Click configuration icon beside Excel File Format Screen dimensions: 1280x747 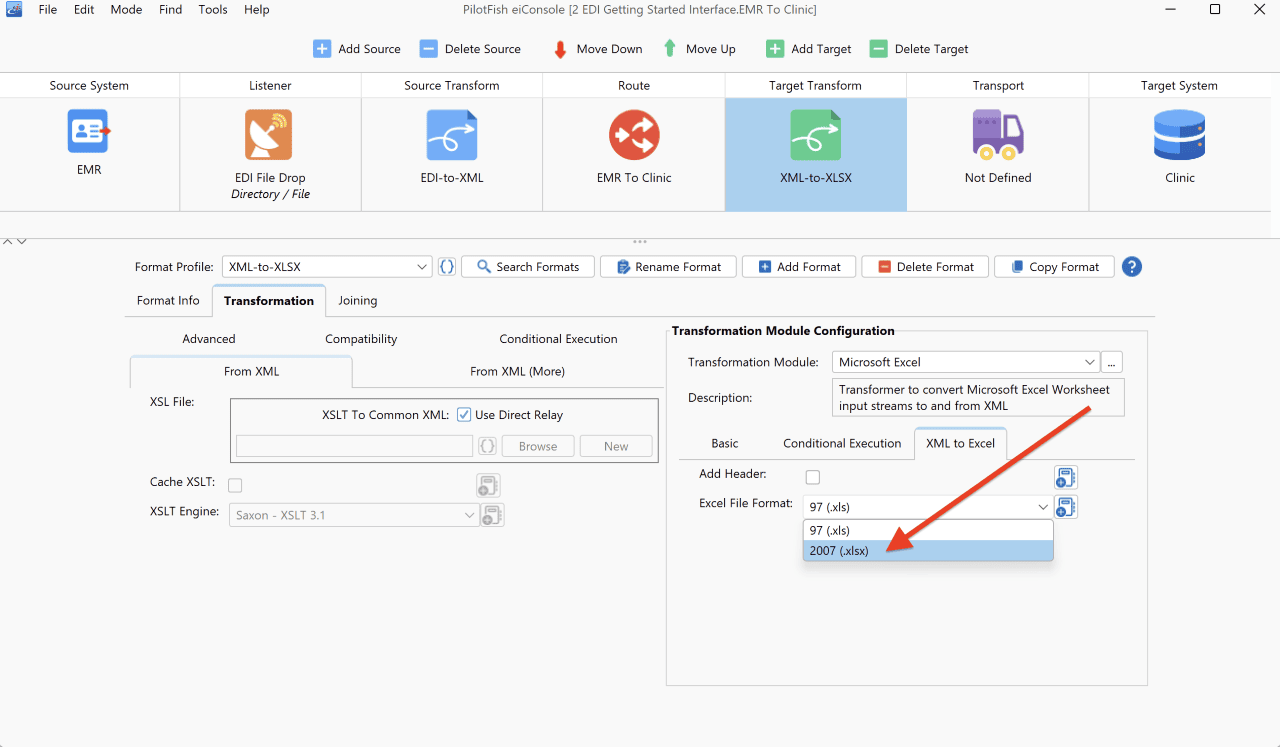[1065, 507]
